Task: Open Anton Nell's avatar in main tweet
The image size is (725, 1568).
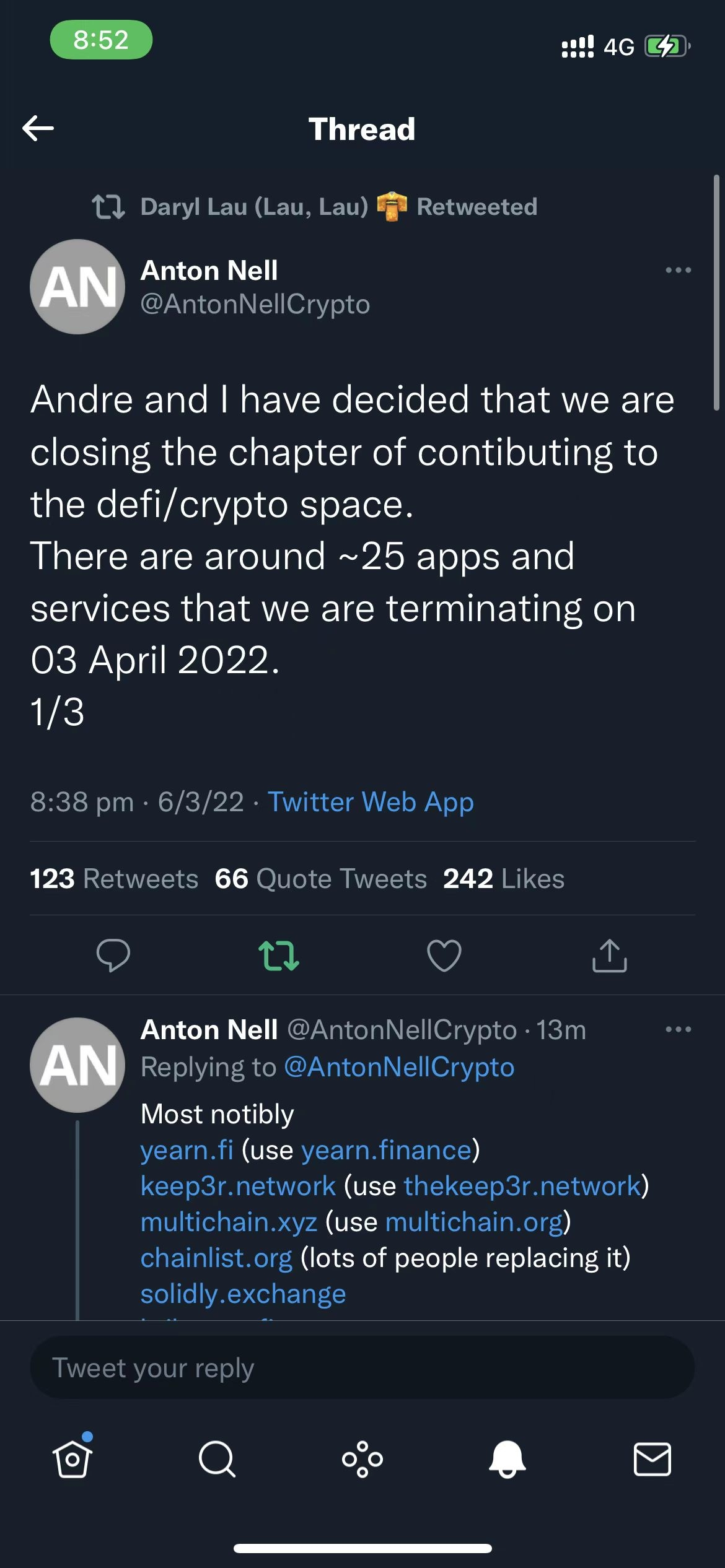Action: [x=77, y=287]
